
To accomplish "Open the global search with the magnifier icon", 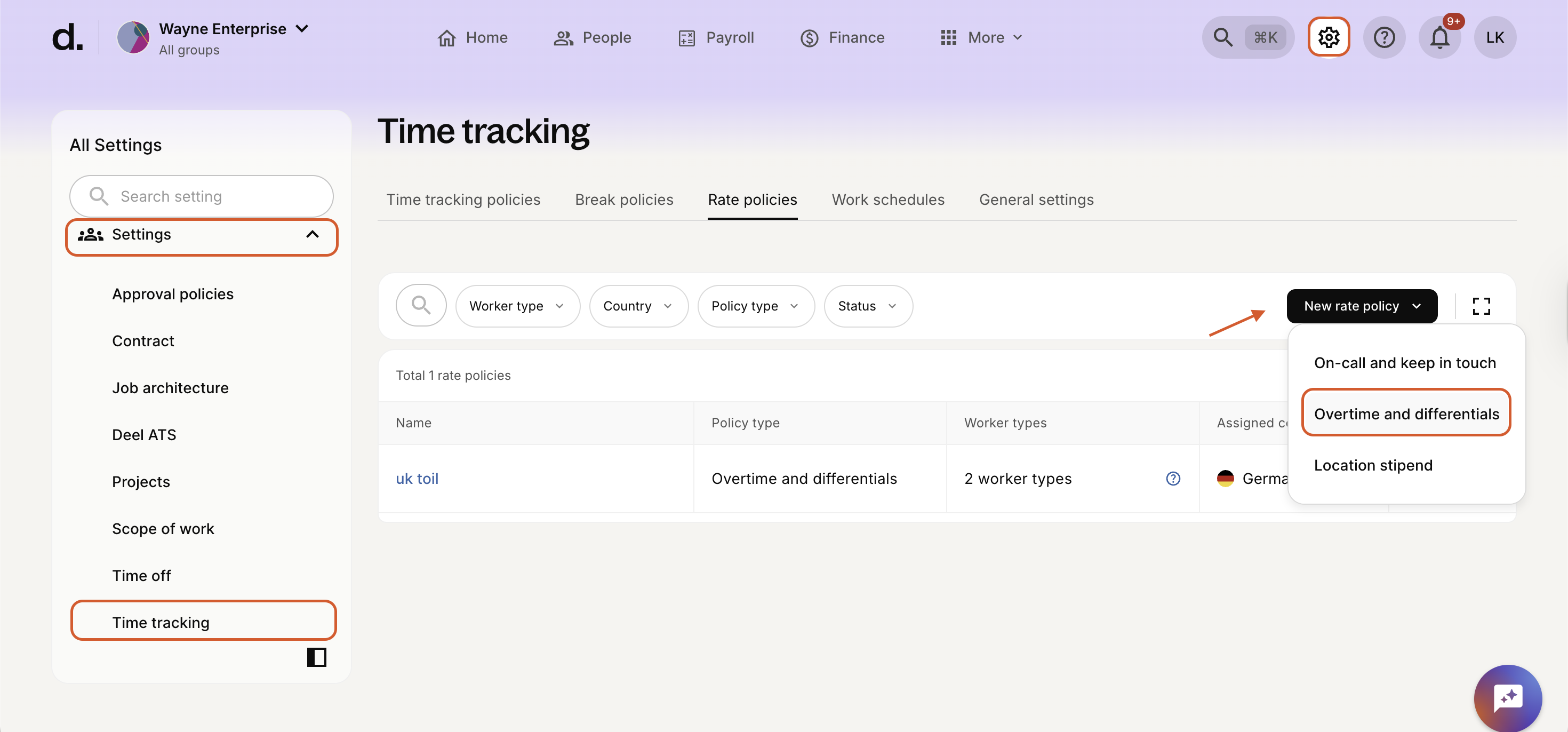I will 1223,37.
